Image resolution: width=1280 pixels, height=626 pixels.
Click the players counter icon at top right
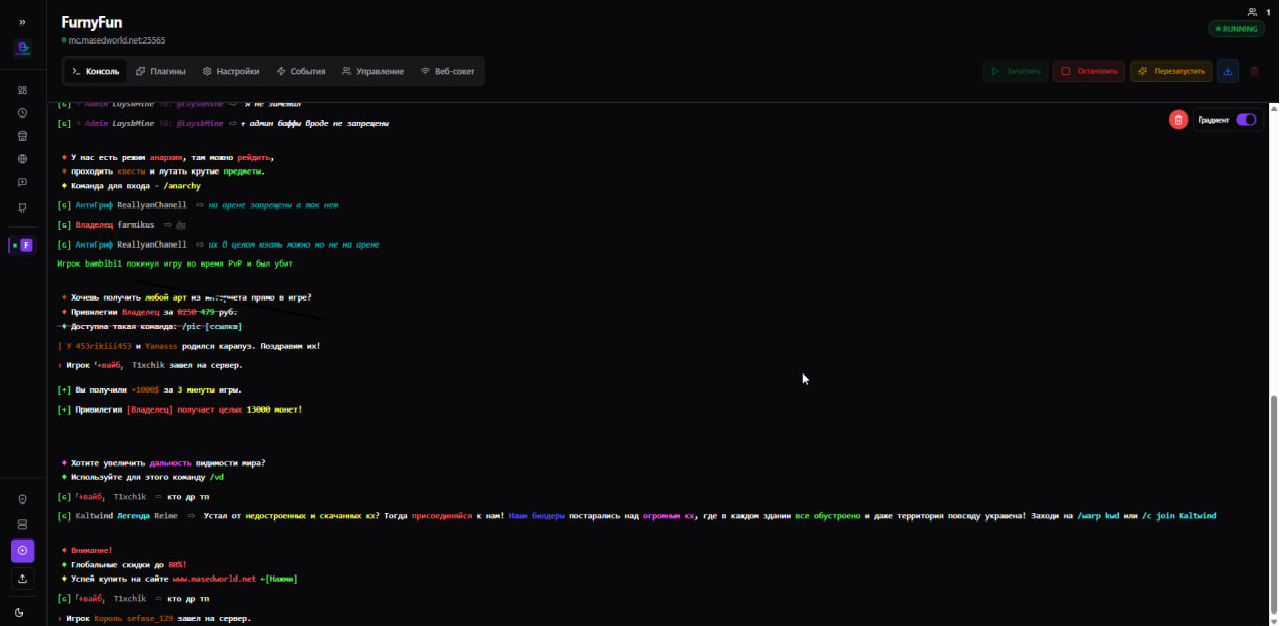1252,11
